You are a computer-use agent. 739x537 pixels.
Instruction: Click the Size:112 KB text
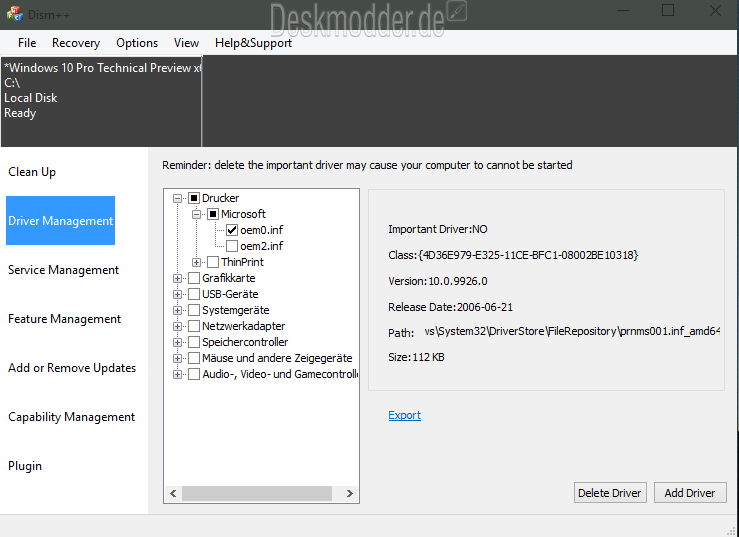tap(416, 357)
